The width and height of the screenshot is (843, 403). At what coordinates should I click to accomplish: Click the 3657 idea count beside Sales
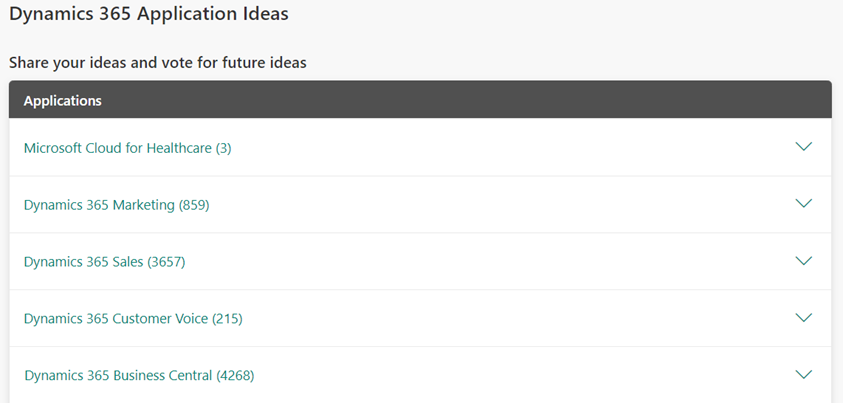(166, 262)
